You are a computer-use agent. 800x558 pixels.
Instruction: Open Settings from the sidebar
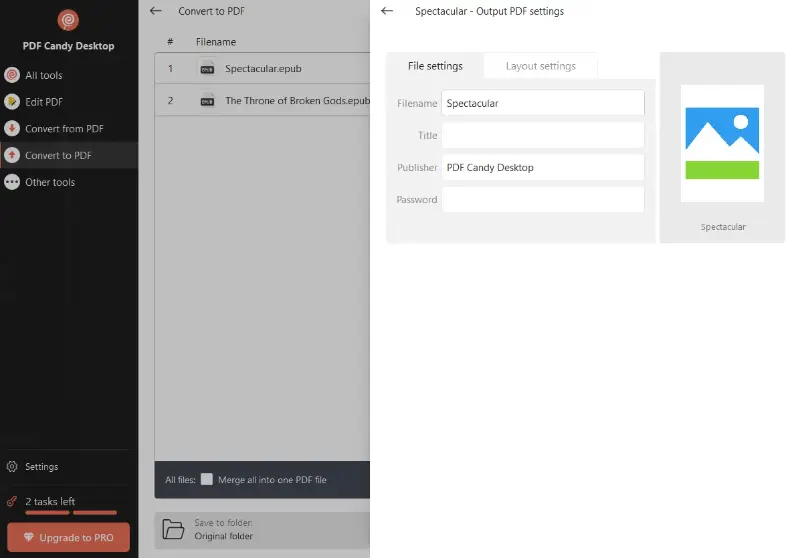(x=69, y=467)
